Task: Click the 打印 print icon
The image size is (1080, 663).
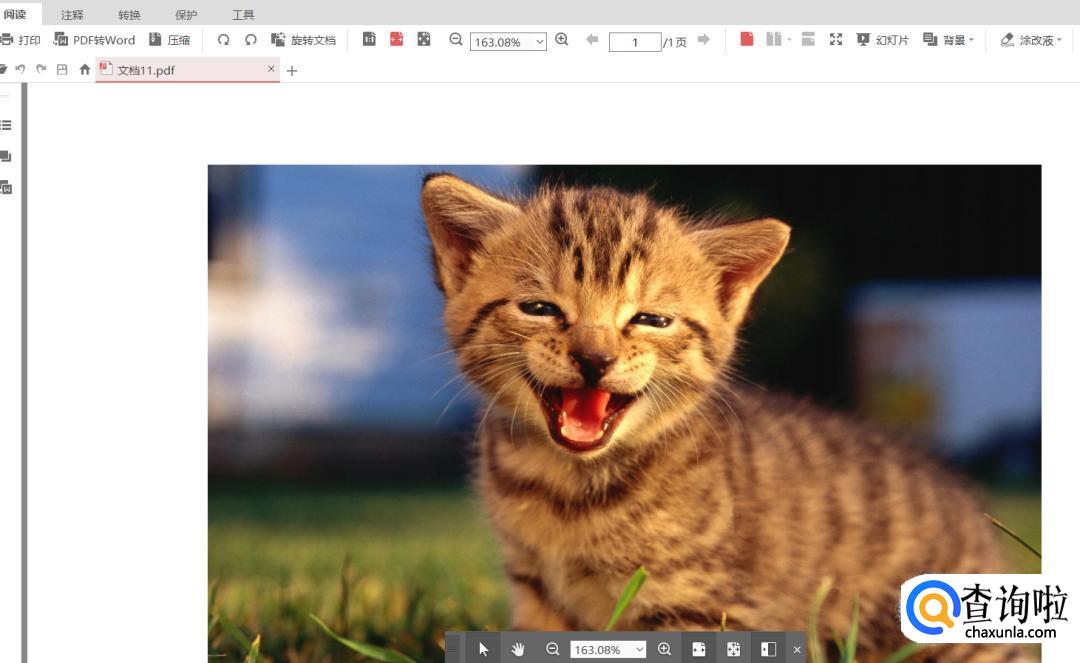Action: (x=7, y=40)
